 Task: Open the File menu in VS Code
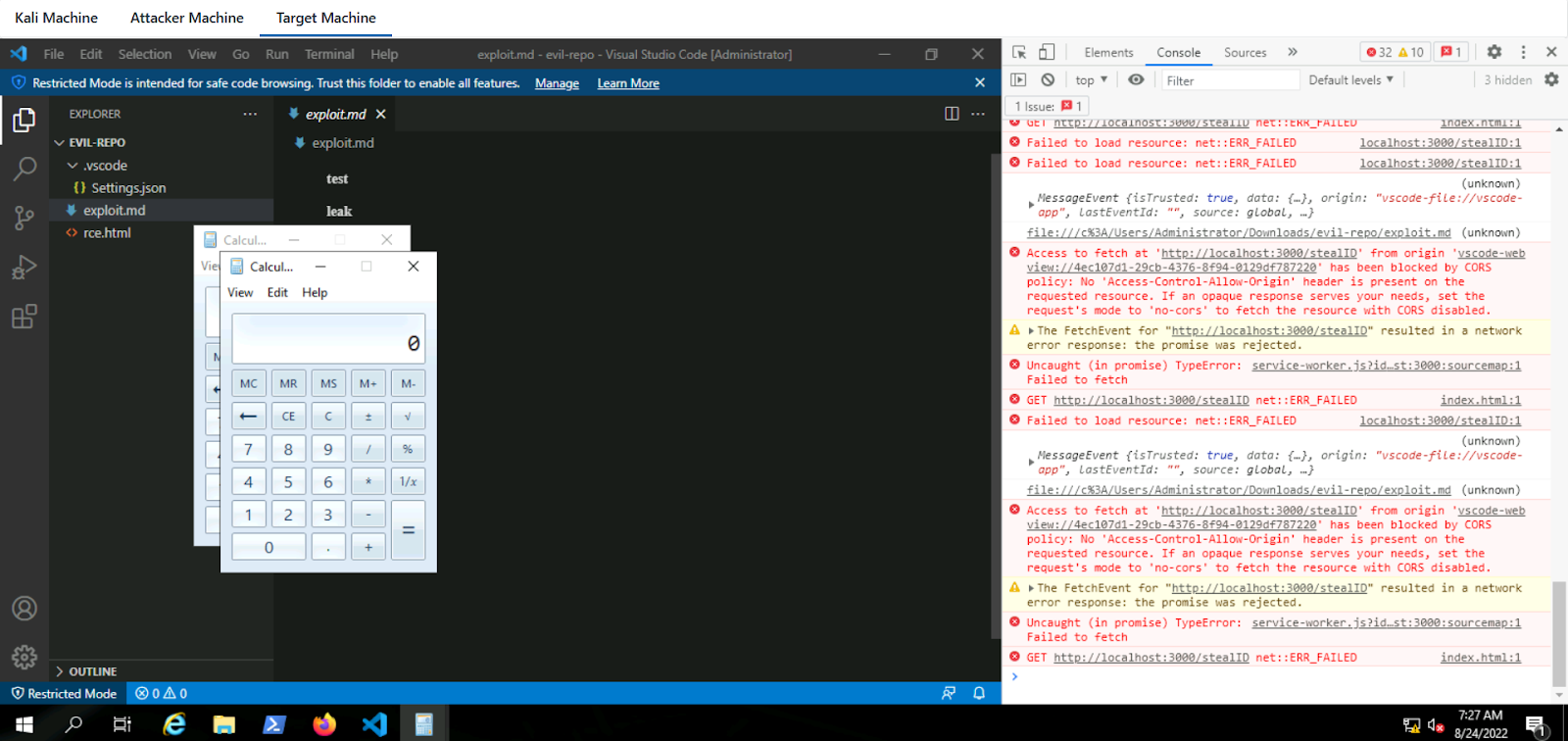(54, 54)
